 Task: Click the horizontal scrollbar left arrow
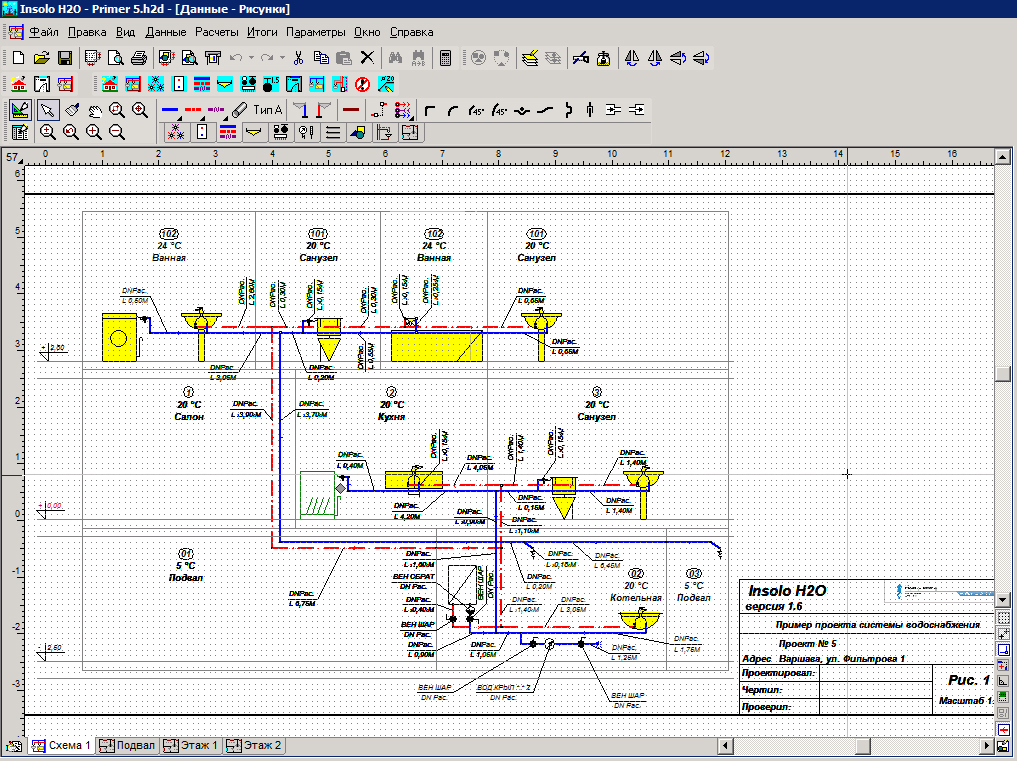pos(726,746)
